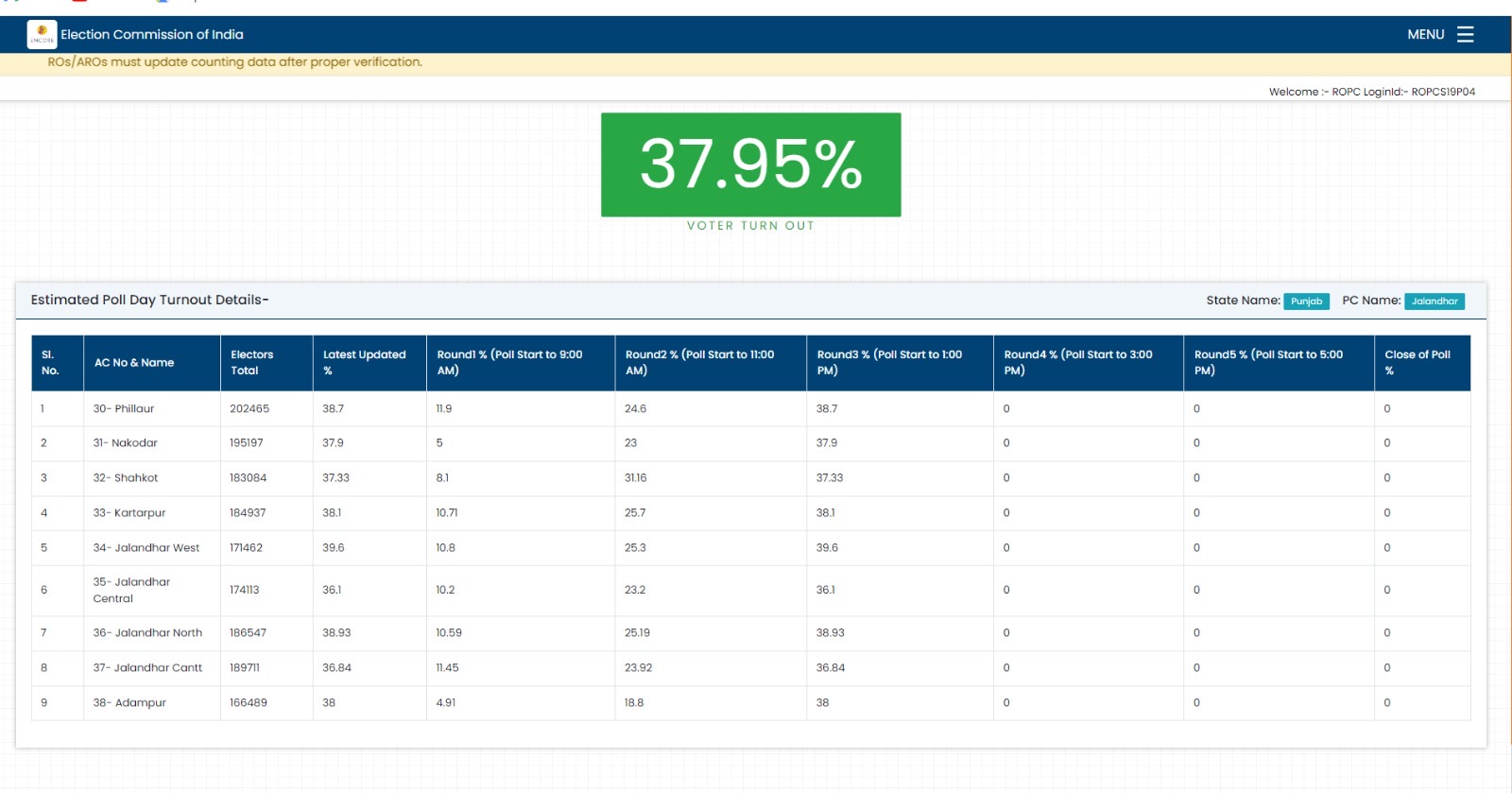Select the 36- Jalandhar North row name
Viewport: 1512px width, 793px height.
[147, 632]
